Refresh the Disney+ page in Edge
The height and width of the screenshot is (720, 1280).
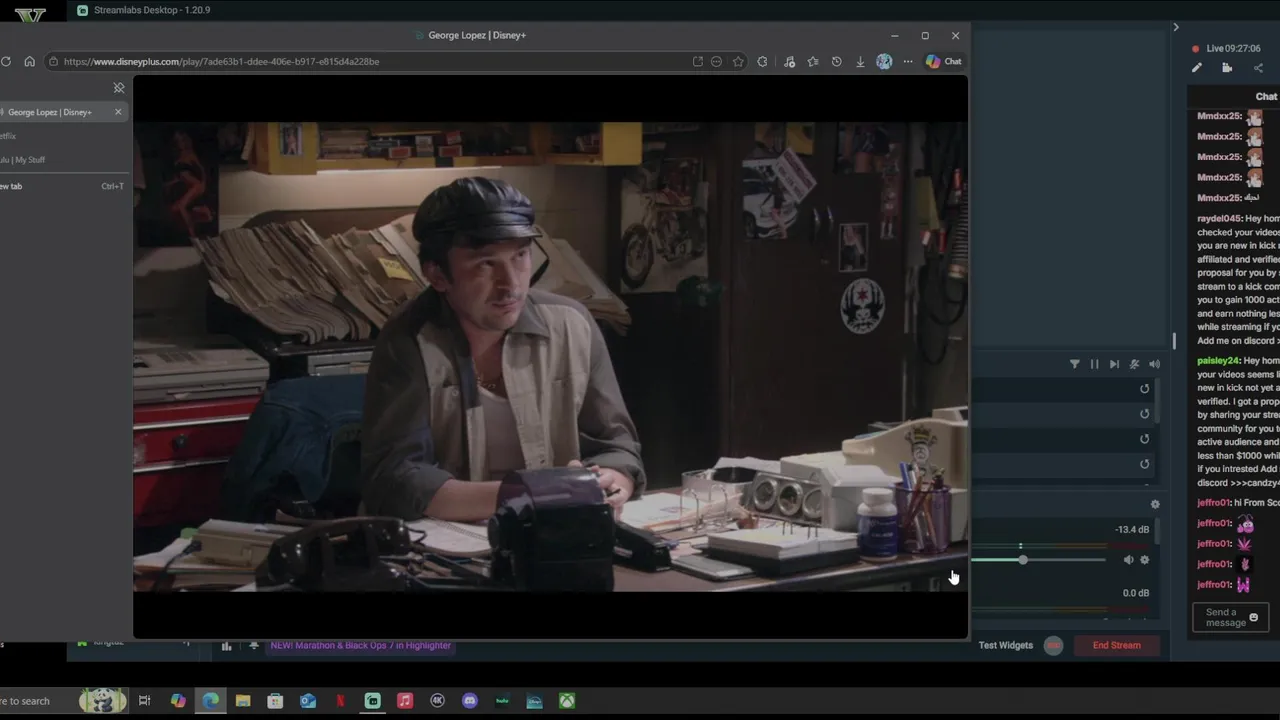[6, 61]
